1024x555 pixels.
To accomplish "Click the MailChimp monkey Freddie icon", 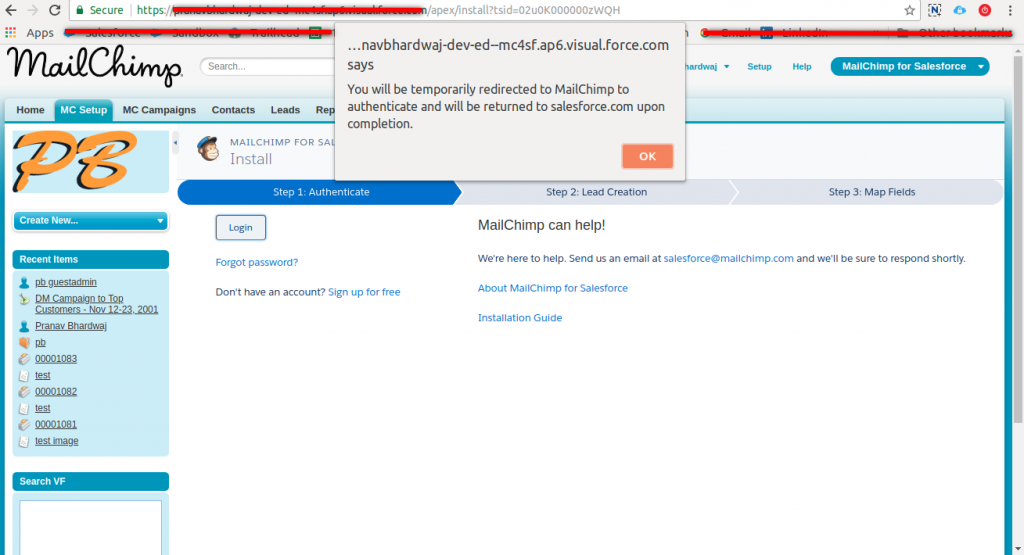I will pyautogui.click(x=208, y=149).
